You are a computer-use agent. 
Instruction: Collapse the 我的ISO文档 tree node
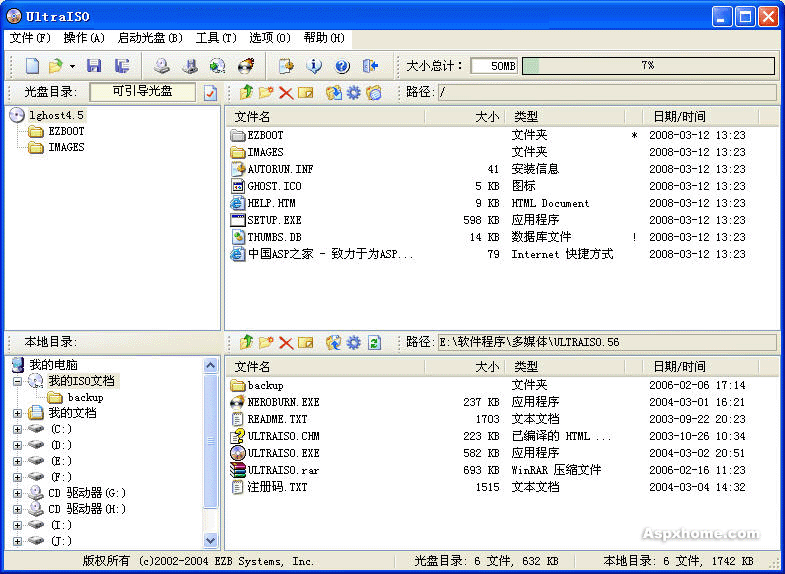[x=18, y=381]
